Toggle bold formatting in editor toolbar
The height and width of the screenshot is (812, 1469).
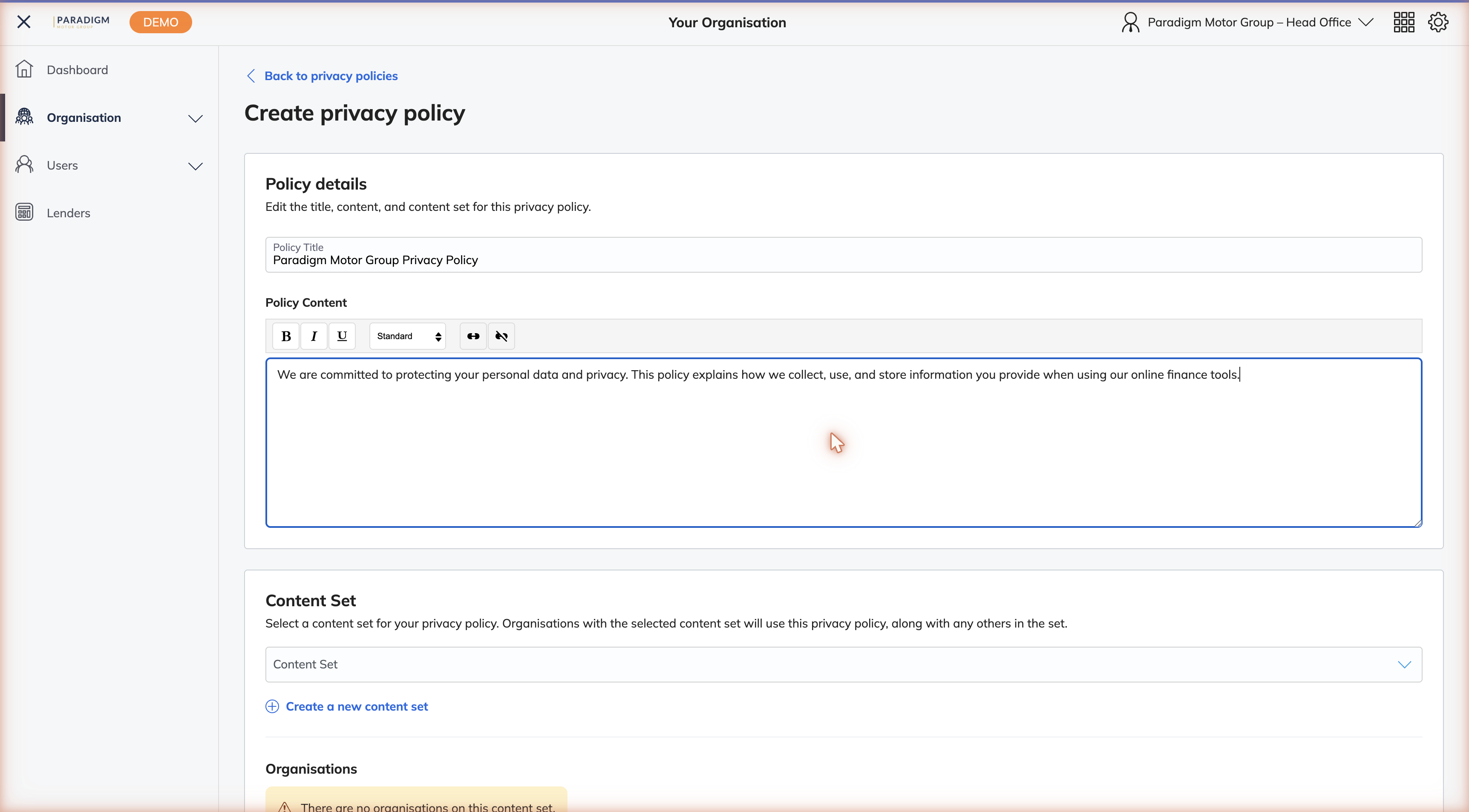(286, 336)
